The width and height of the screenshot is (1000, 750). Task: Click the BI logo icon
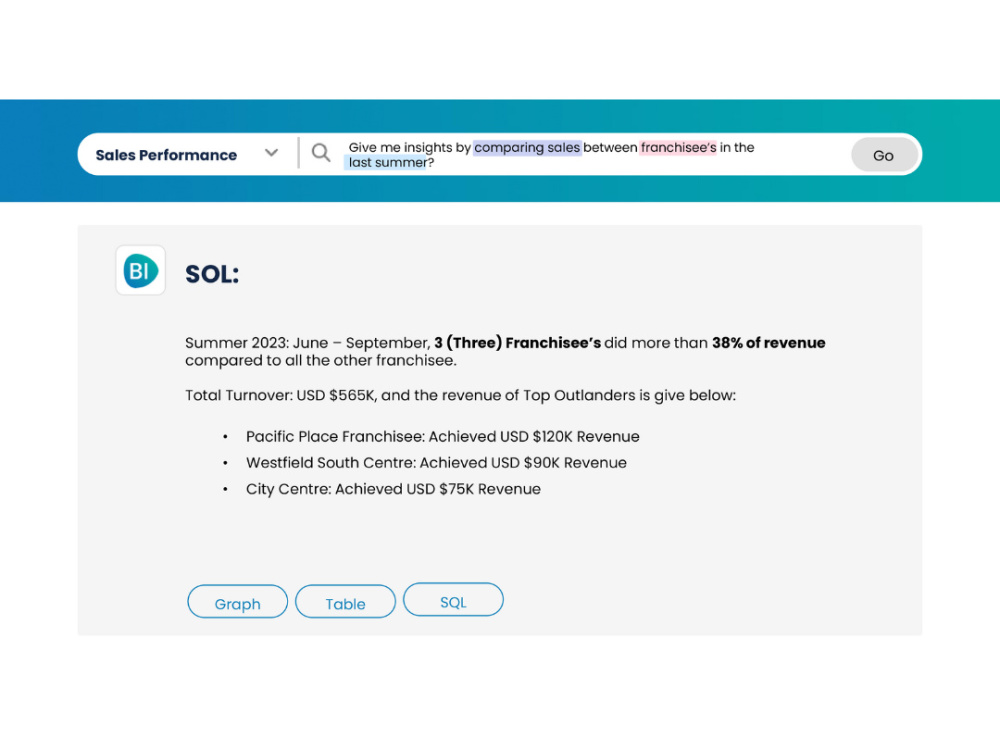click(x=140, y=270)
